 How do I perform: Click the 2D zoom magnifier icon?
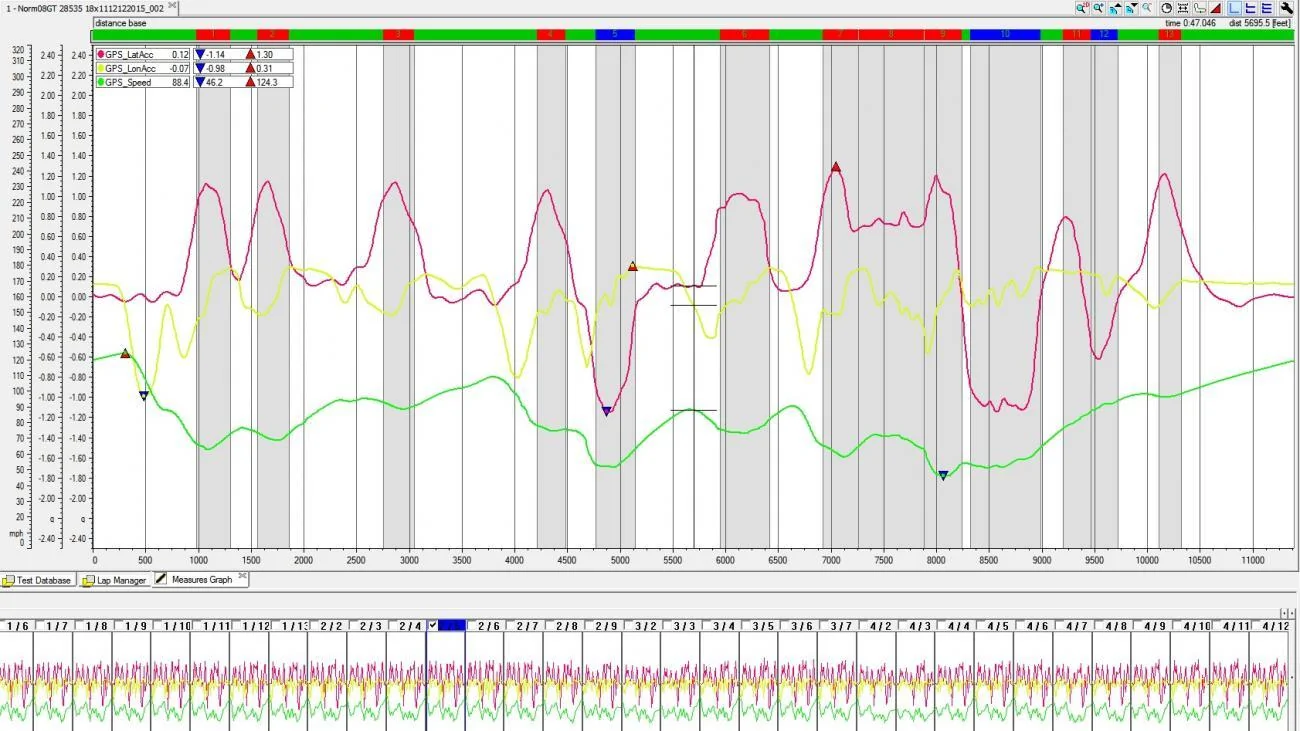tap(1082, 8)
